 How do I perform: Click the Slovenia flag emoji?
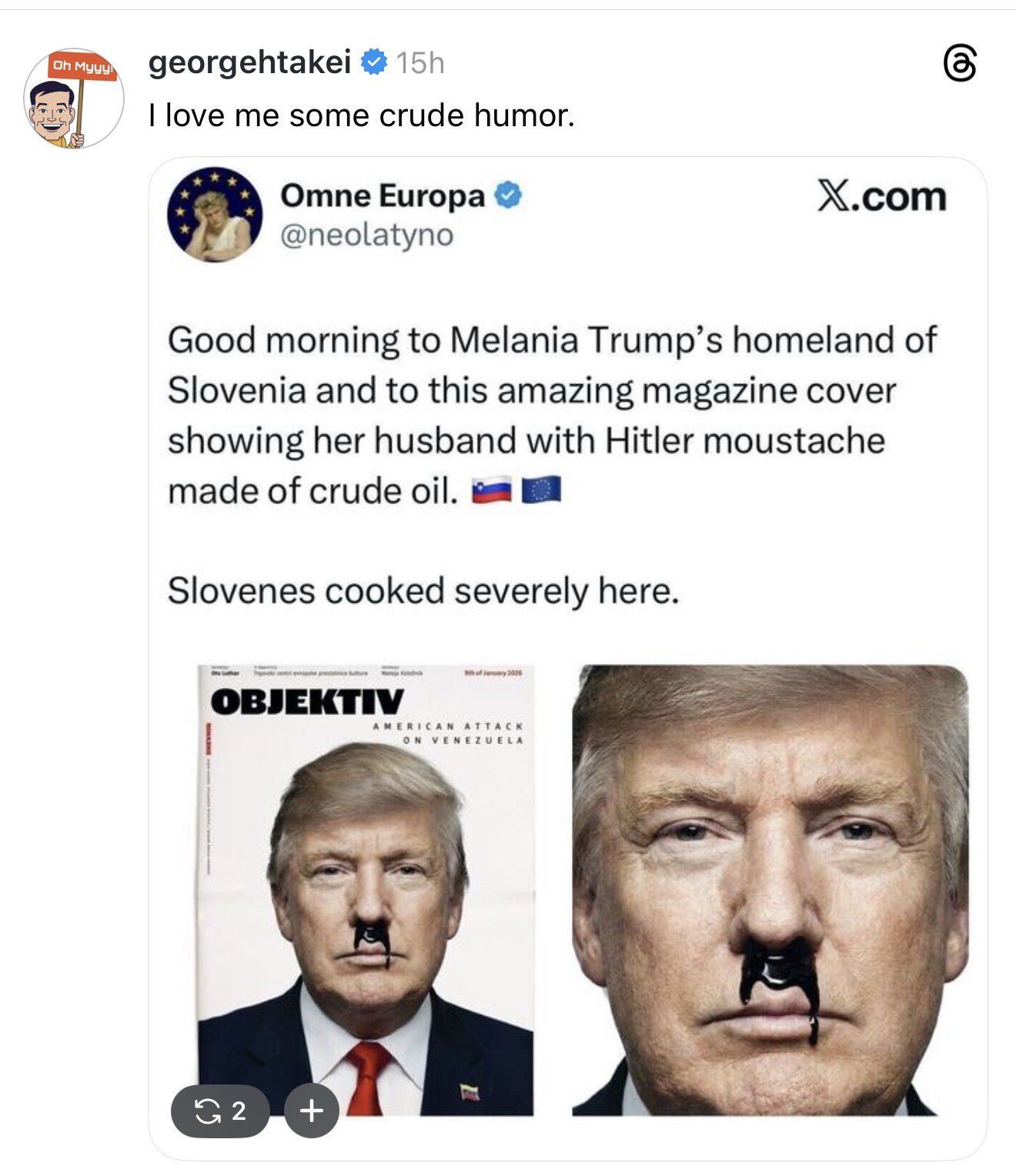tap(492, 490)
